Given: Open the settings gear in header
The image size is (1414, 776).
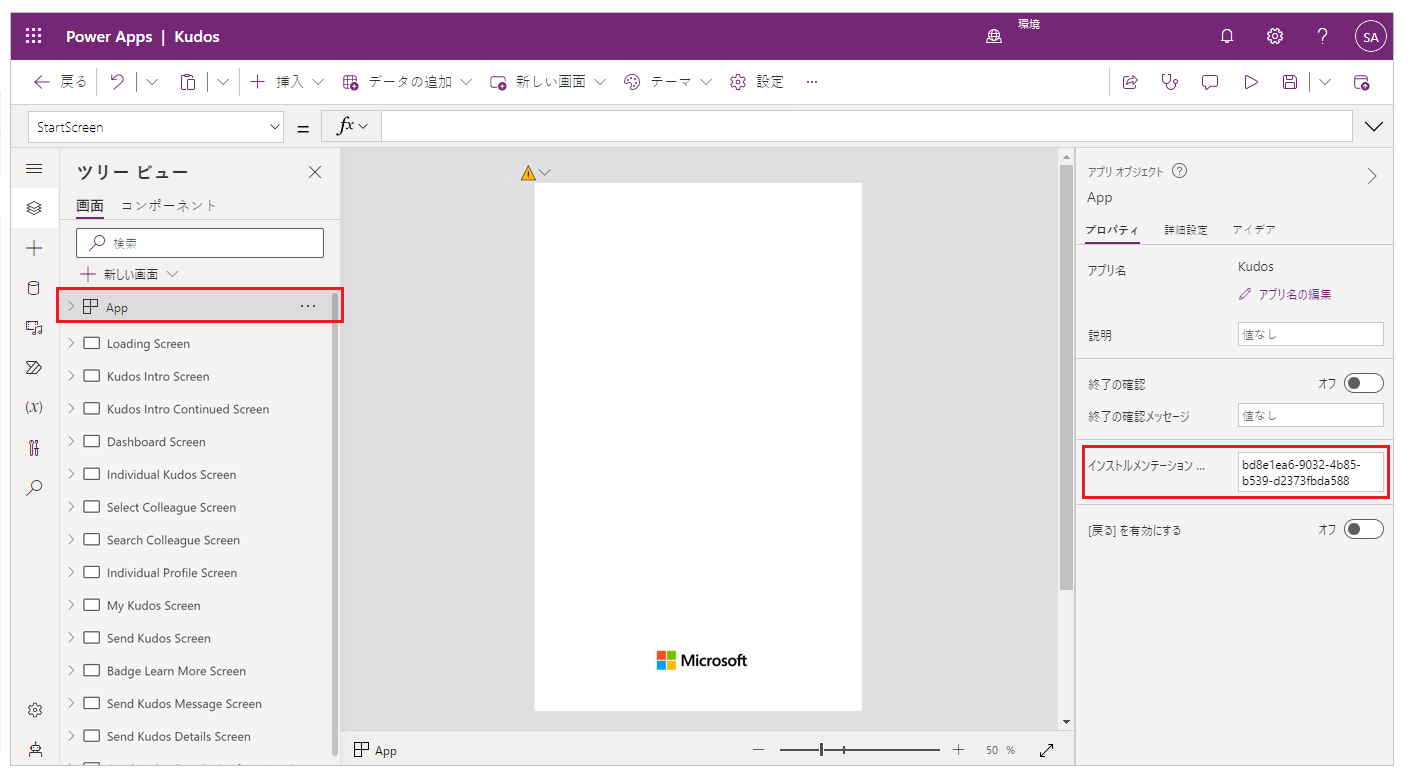Looking at the screenshot, I should pyautogui.click(x=1275, y=36).
